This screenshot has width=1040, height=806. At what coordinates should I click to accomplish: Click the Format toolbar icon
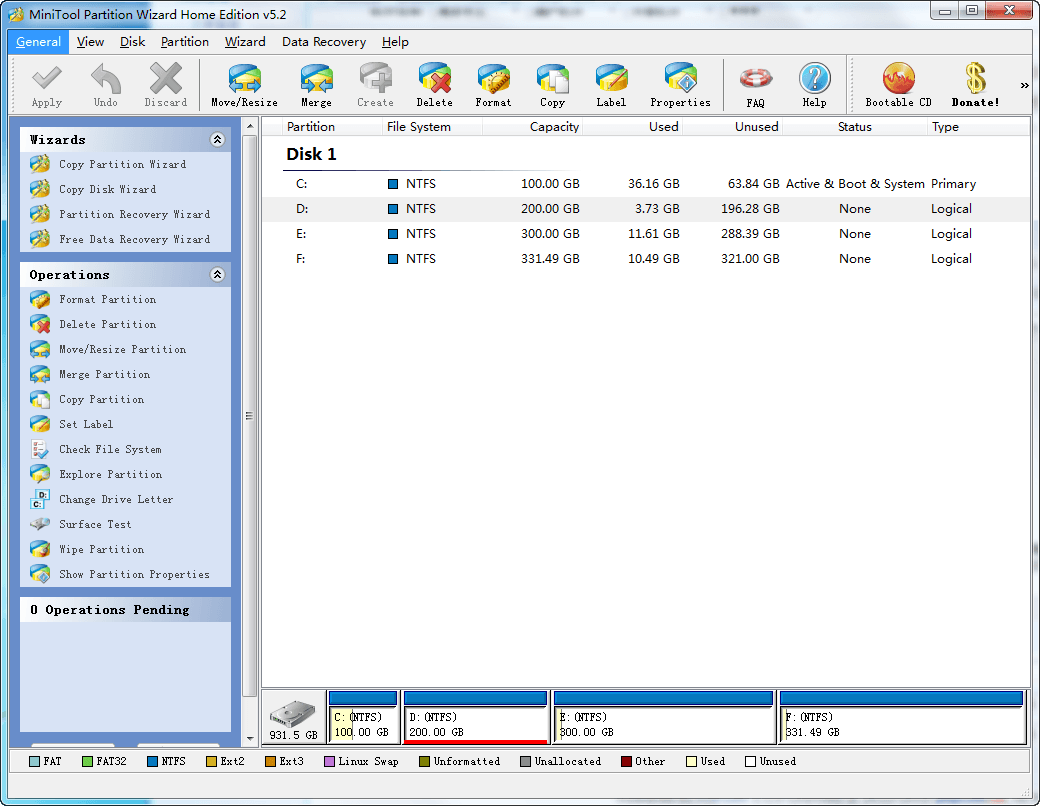(x=493, y=85)
